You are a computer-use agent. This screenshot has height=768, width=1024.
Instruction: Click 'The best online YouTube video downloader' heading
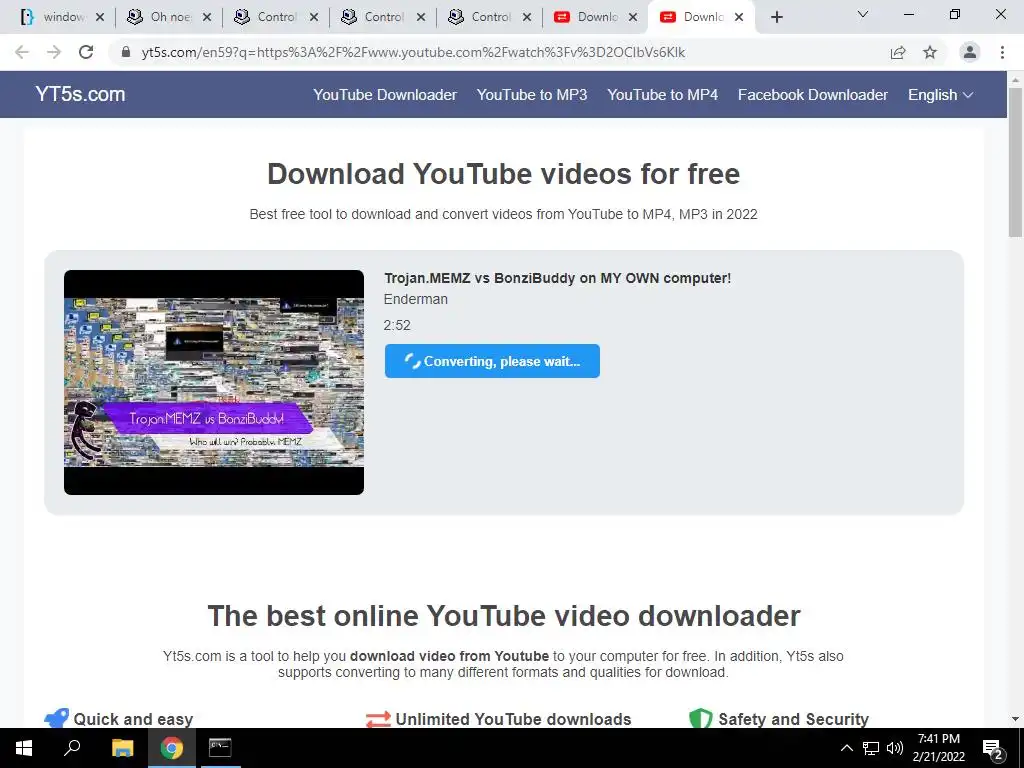504,616
